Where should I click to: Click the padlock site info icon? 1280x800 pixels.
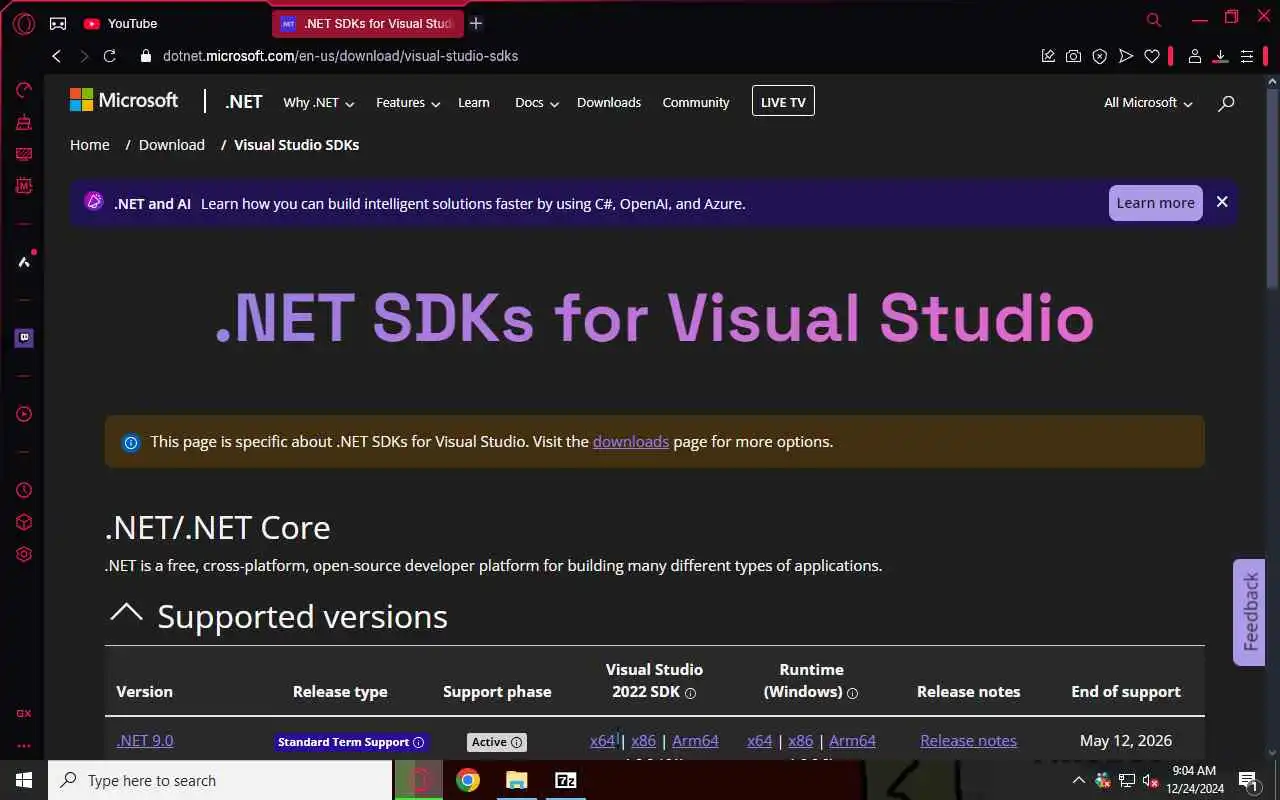[146, 56]
